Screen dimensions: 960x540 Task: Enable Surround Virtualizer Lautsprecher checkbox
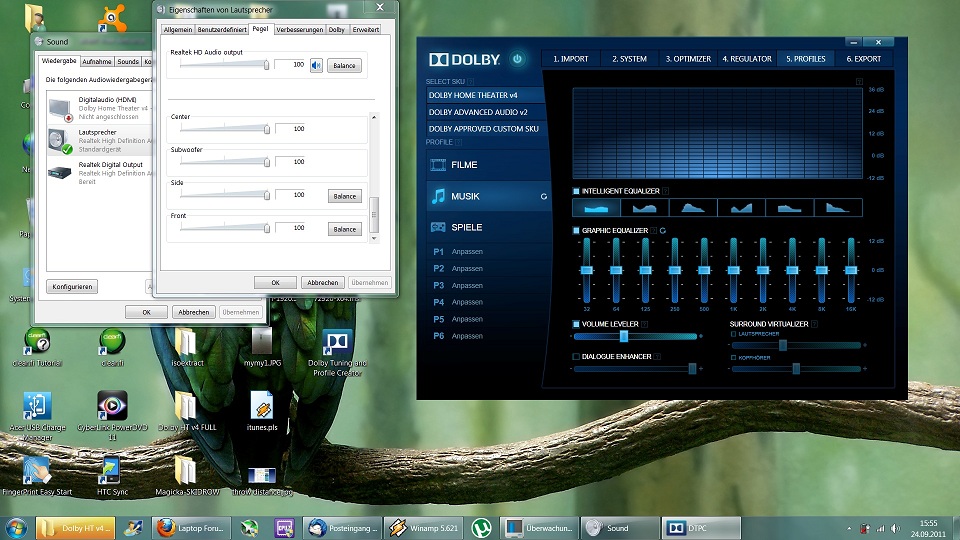click(733, 334)
